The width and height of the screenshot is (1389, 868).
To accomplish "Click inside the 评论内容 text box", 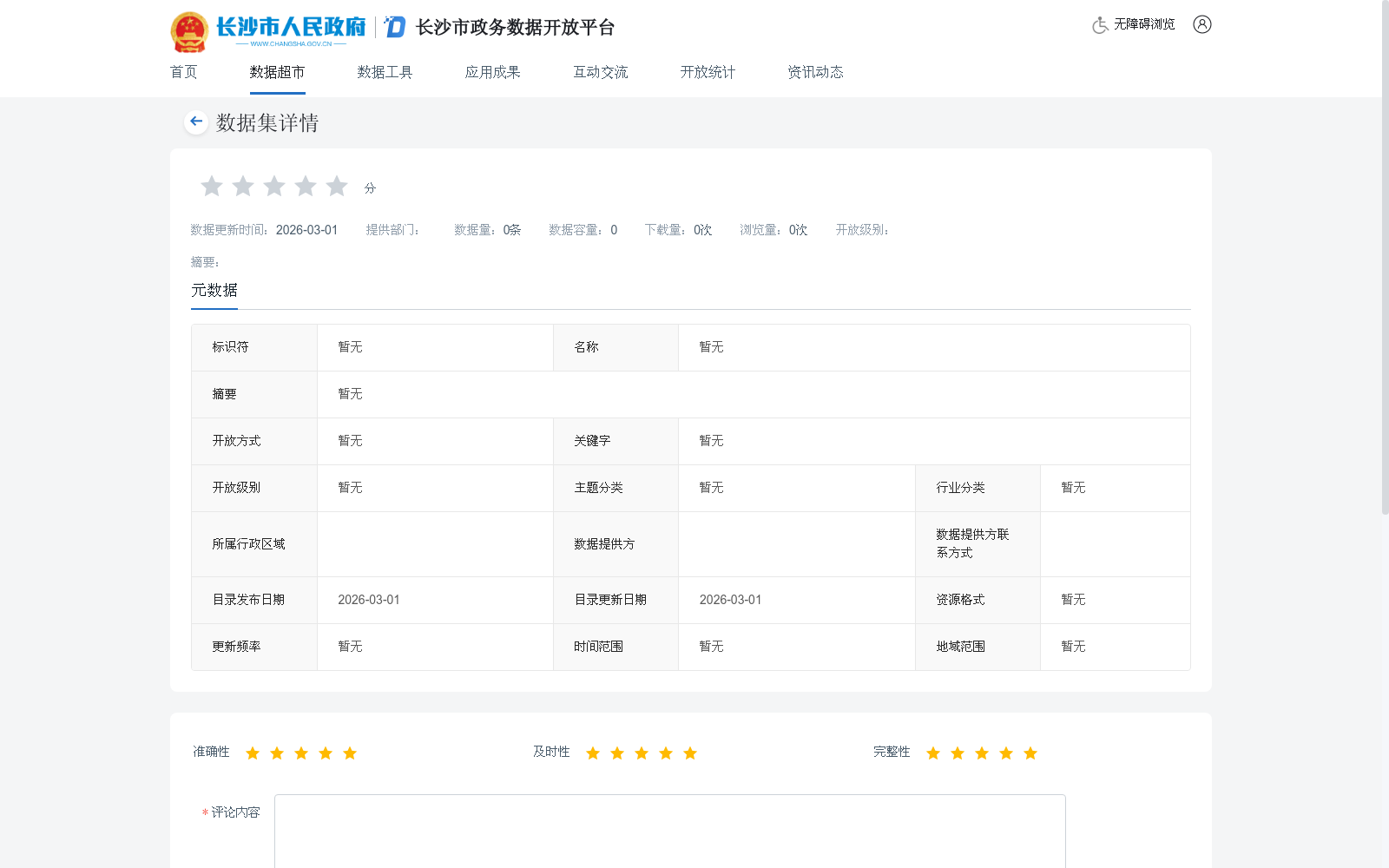I will point(670,831).
